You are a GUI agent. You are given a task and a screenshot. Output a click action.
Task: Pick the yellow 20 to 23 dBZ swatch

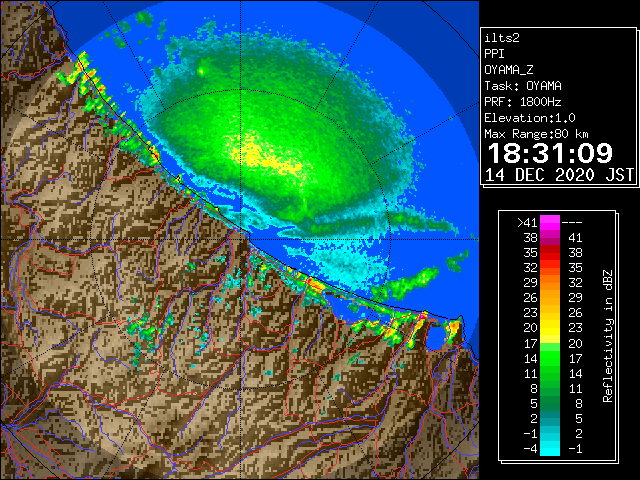(x=550, y=328)
